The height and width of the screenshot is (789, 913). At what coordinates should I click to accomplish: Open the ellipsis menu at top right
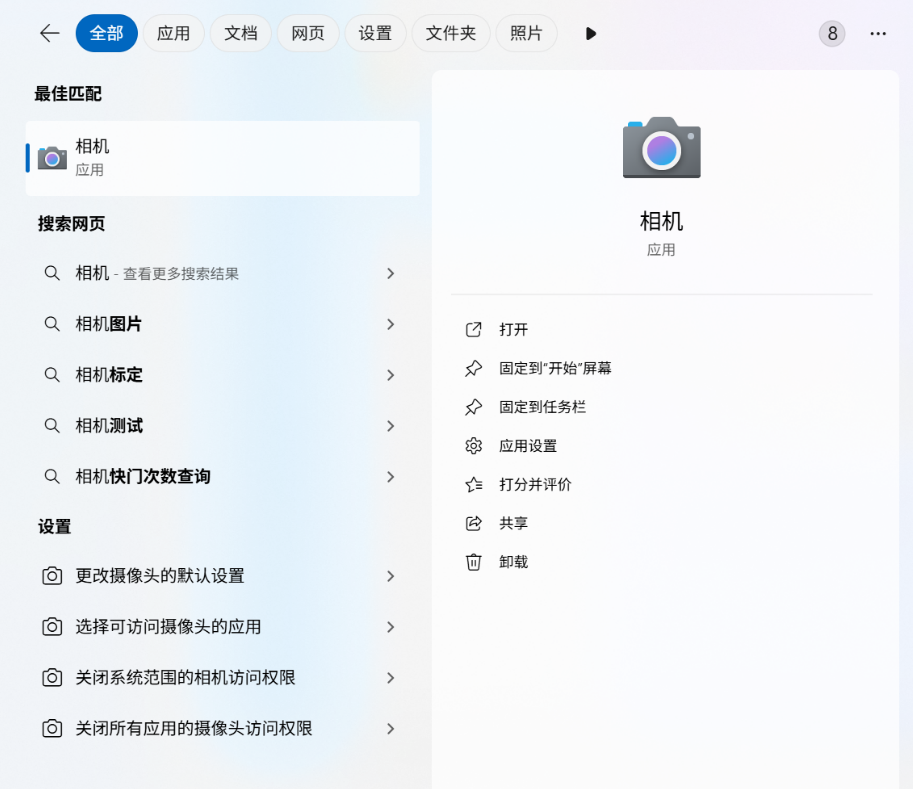[877, 33]
